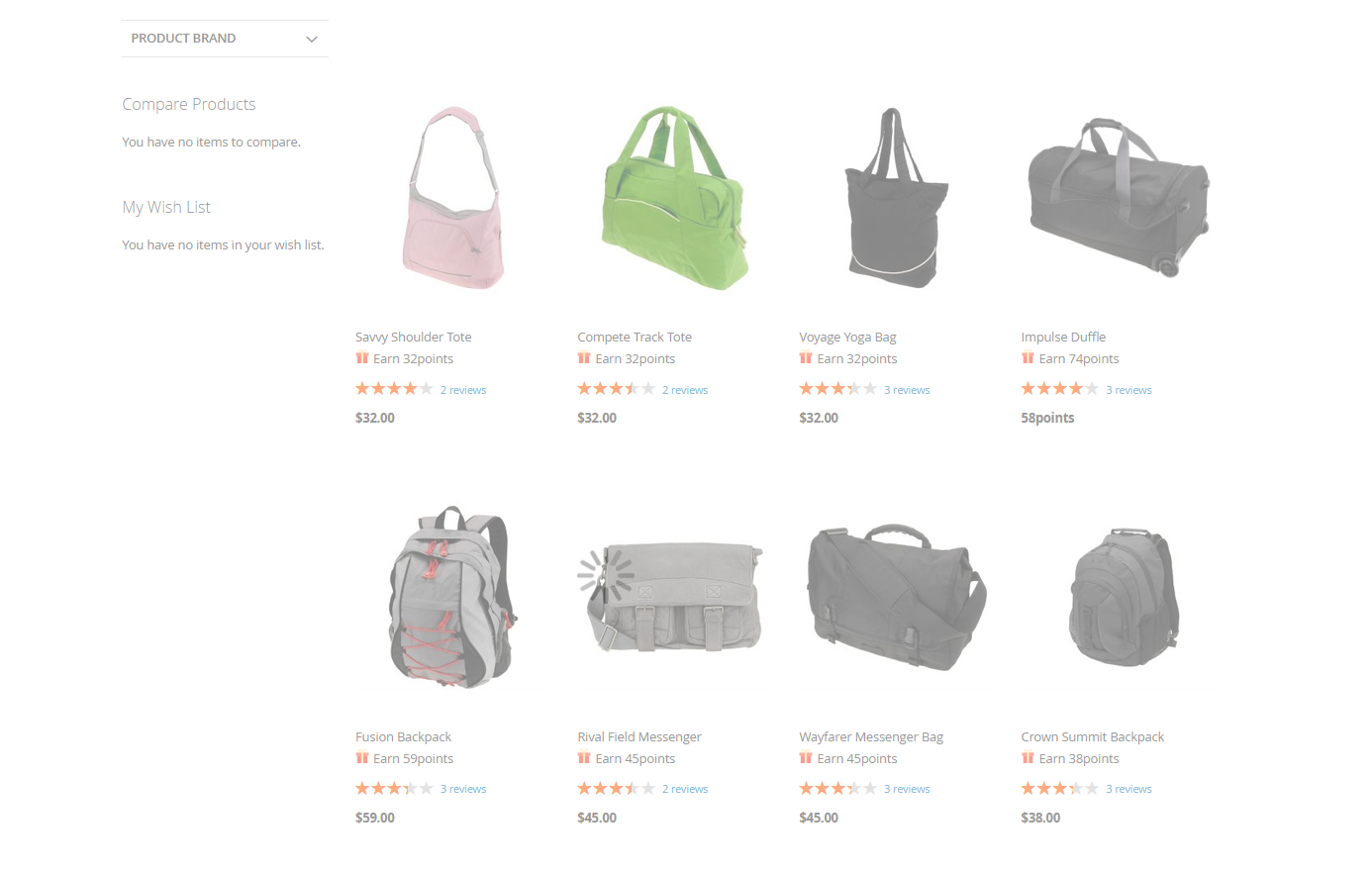Open the Fusion Backpack product link
The height and width of the screenshot is (874, 1372).
[403, 736]
